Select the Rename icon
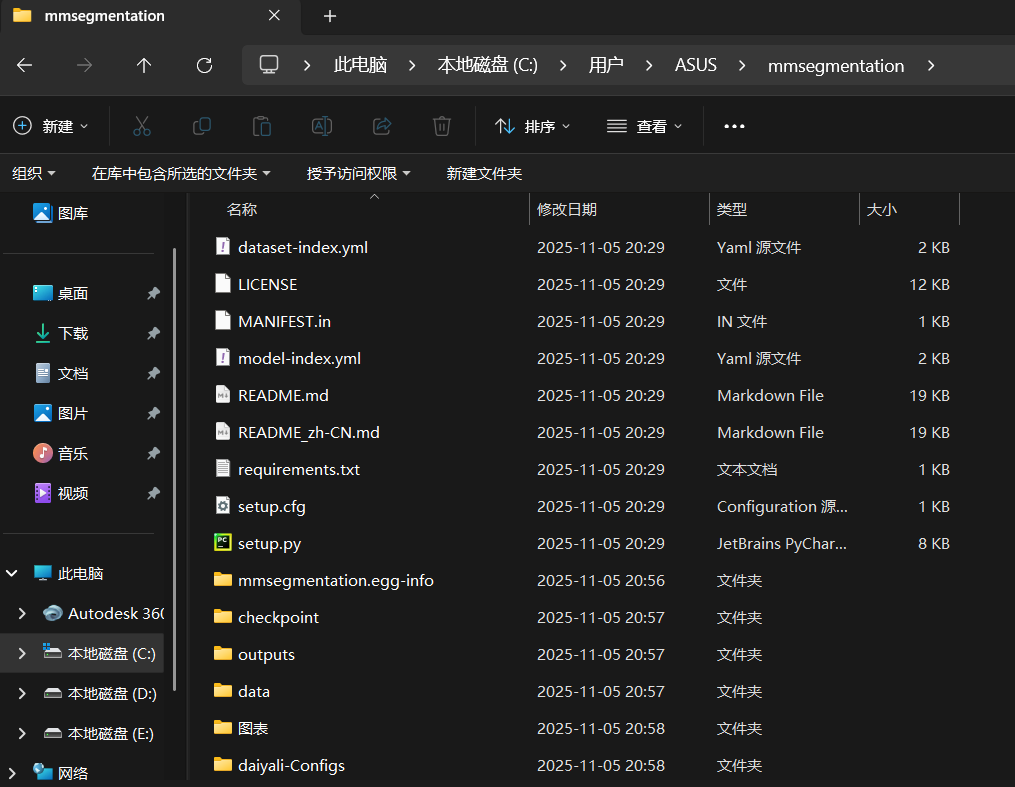This screenshot has height=787, width=1015. pos(322,126)
